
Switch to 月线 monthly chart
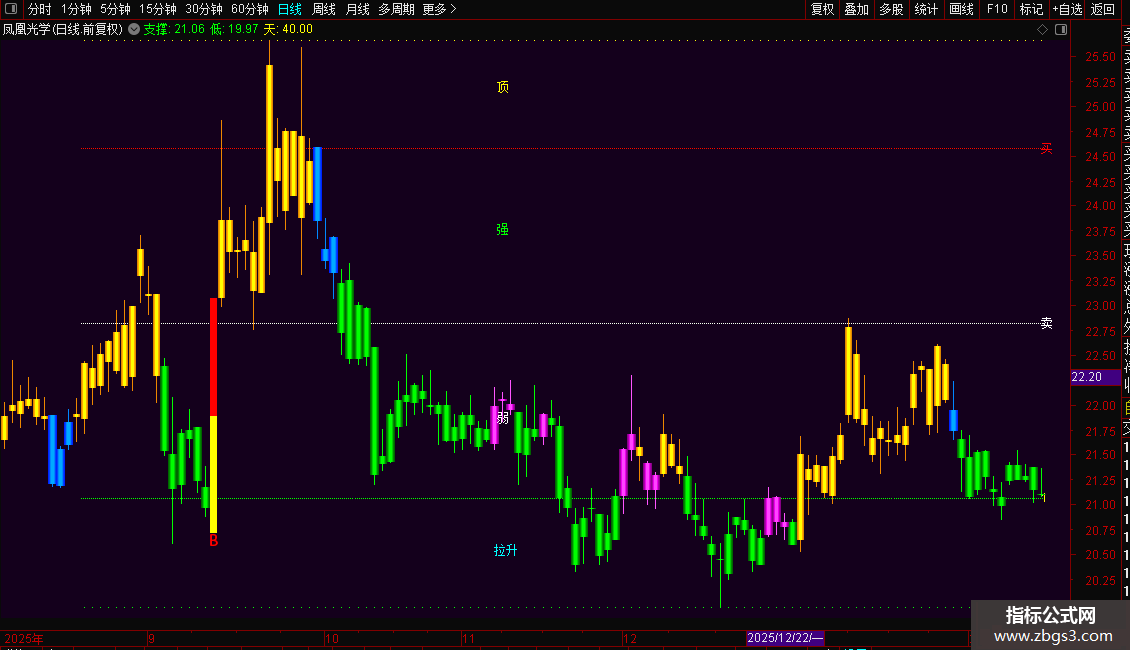click(357, 9)
